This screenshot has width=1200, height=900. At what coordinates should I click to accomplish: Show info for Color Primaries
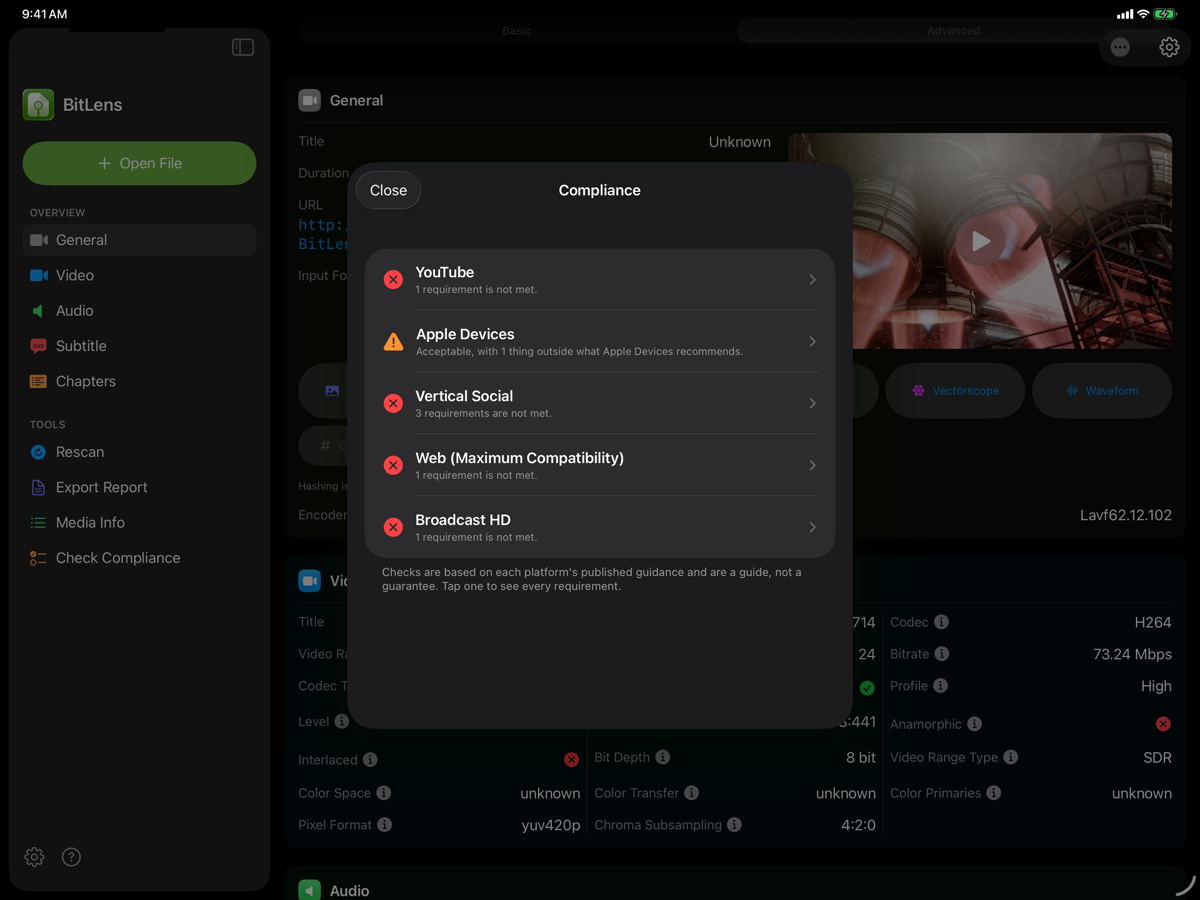point(994,793)
